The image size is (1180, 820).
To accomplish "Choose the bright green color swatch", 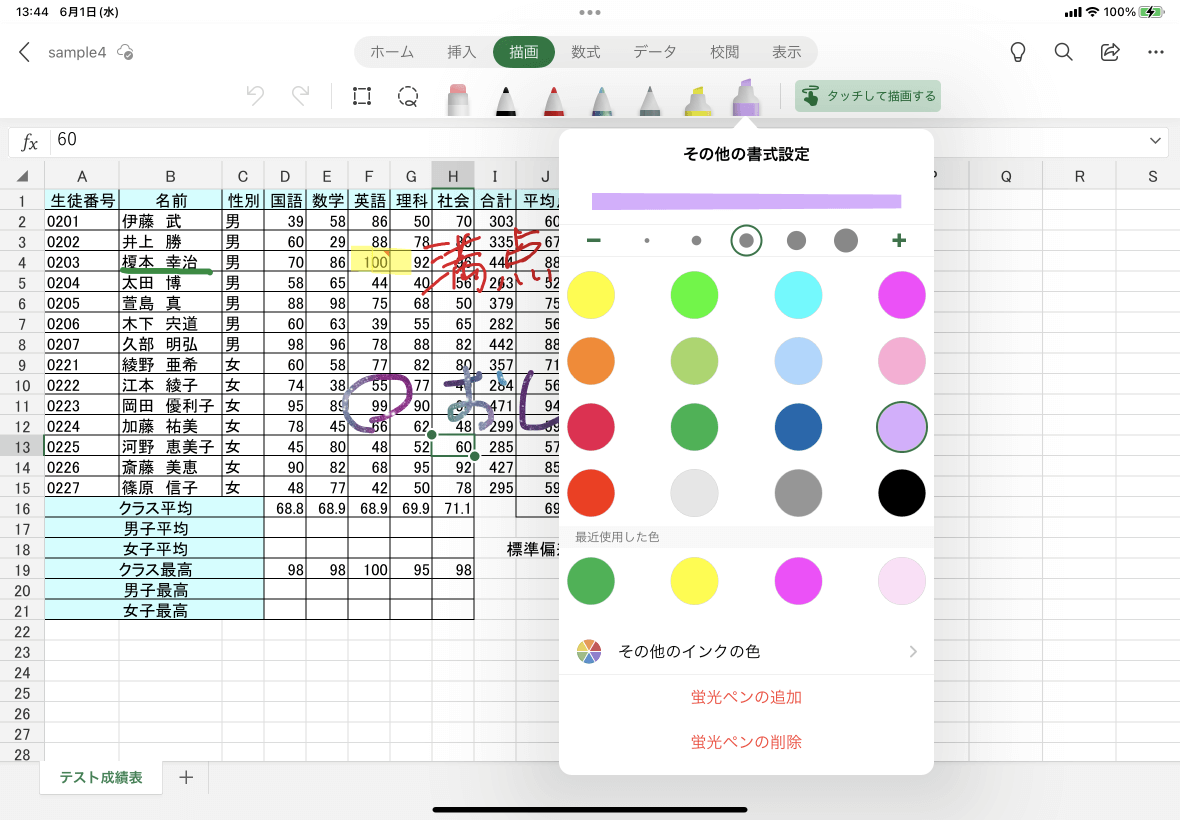I will [x=694, y=295].
